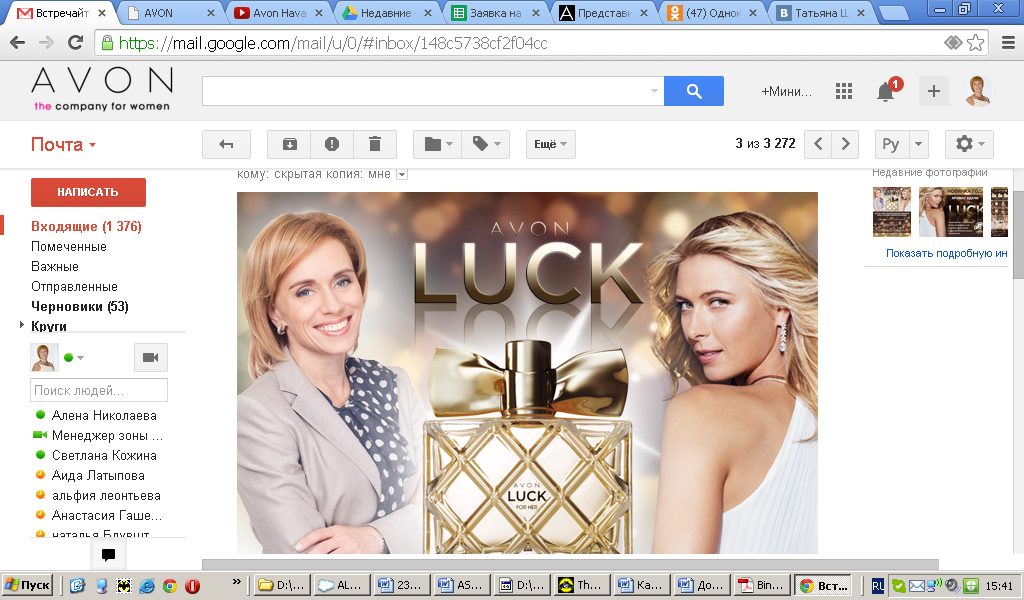Open chat with альфия леонтьева
This screenshot has width=1024, height=600.
coord(106,496)
